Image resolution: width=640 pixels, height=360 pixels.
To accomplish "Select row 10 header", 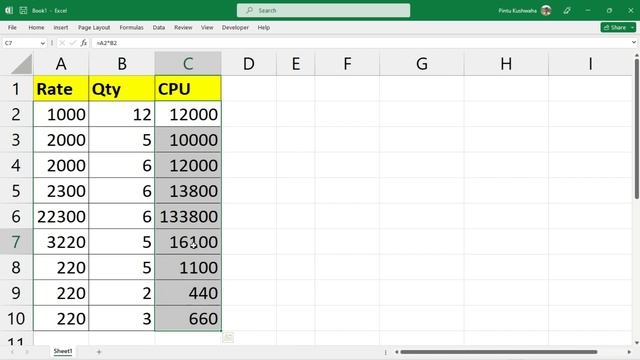I will pos(16,318).
